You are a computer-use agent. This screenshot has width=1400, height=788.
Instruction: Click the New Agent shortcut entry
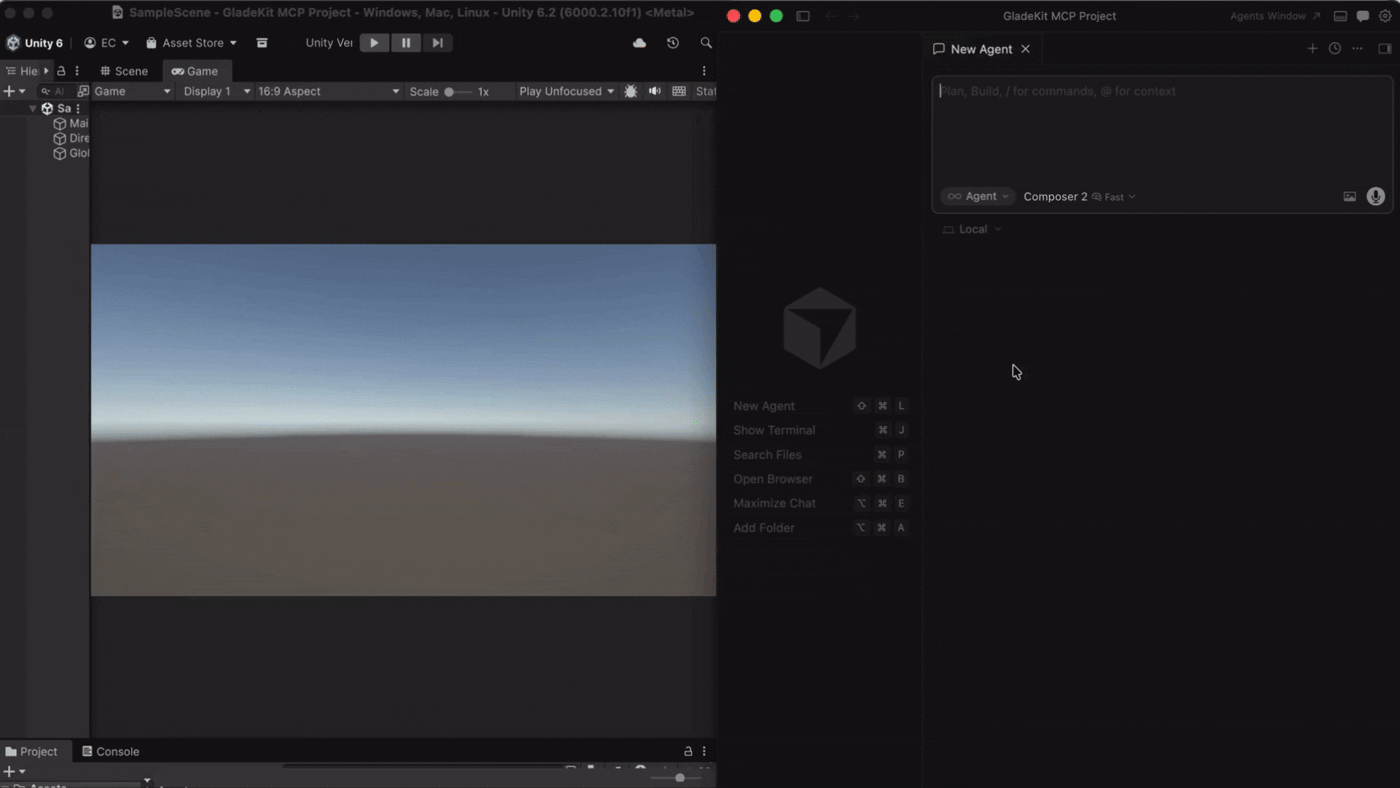(x=820, y=406)
